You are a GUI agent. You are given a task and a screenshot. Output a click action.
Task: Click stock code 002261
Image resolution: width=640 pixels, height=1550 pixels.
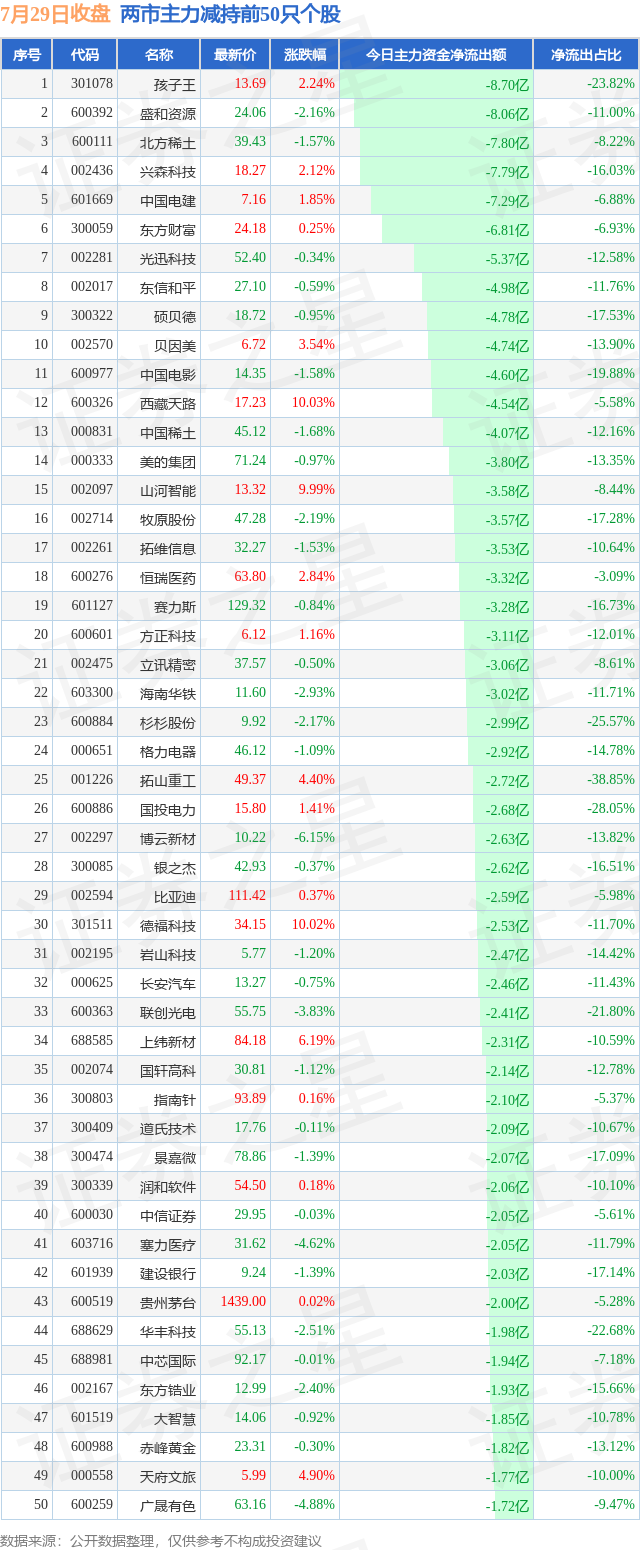(x=92, y=548)
